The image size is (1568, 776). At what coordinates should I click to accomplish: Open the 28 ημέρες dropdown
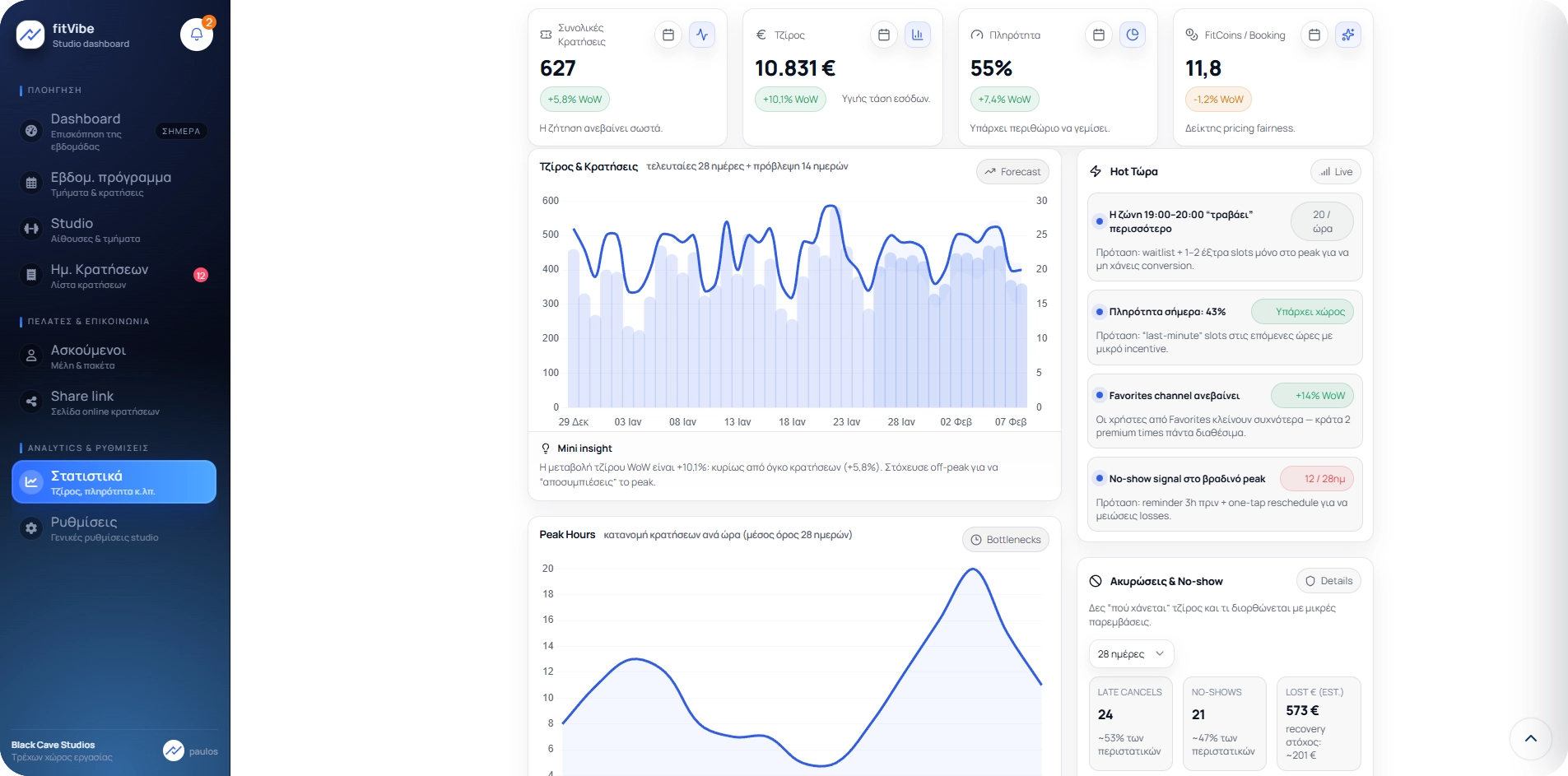(1130, 653)
